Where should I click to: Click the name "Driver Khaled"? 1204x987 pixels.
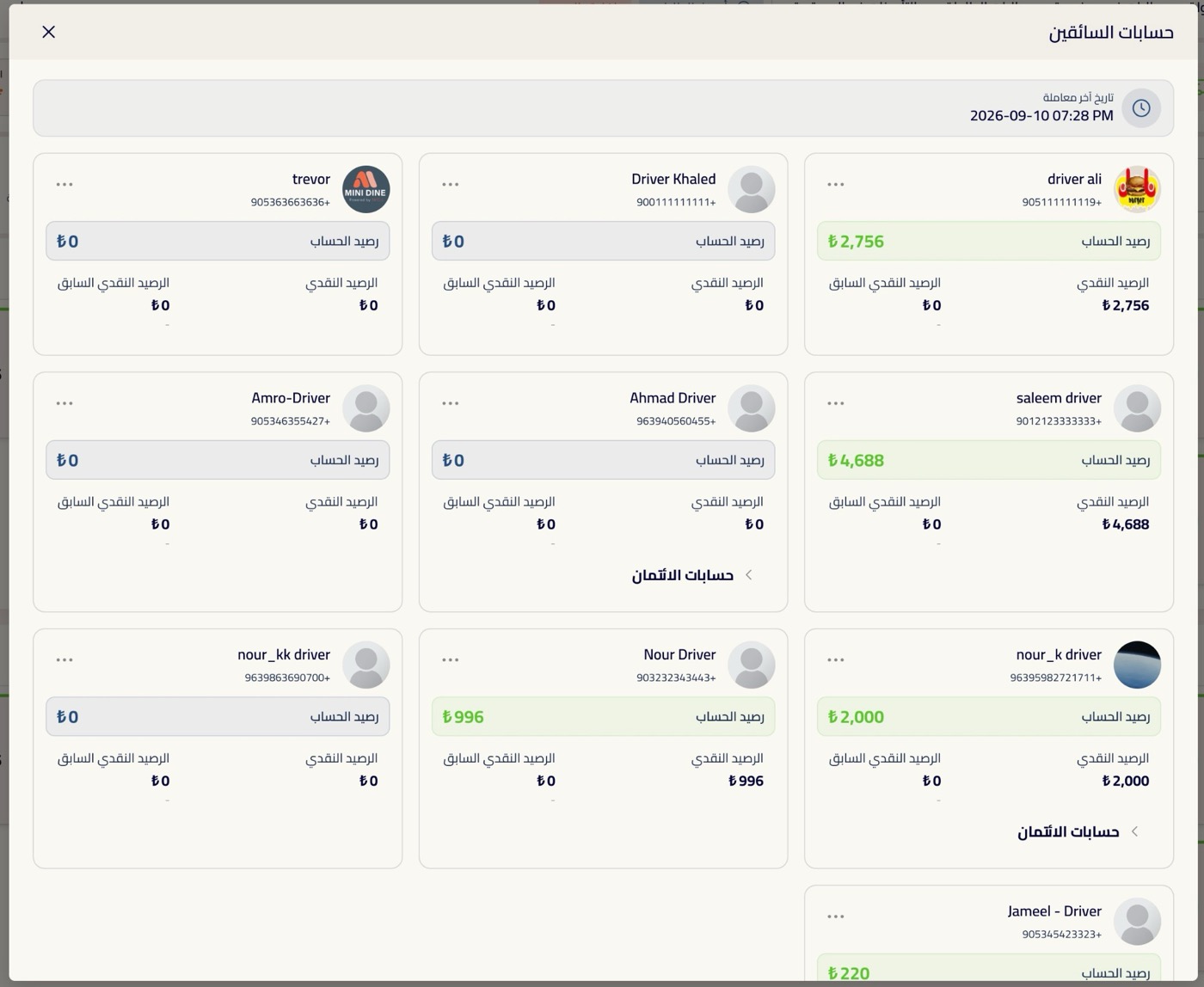pos(673,179)
